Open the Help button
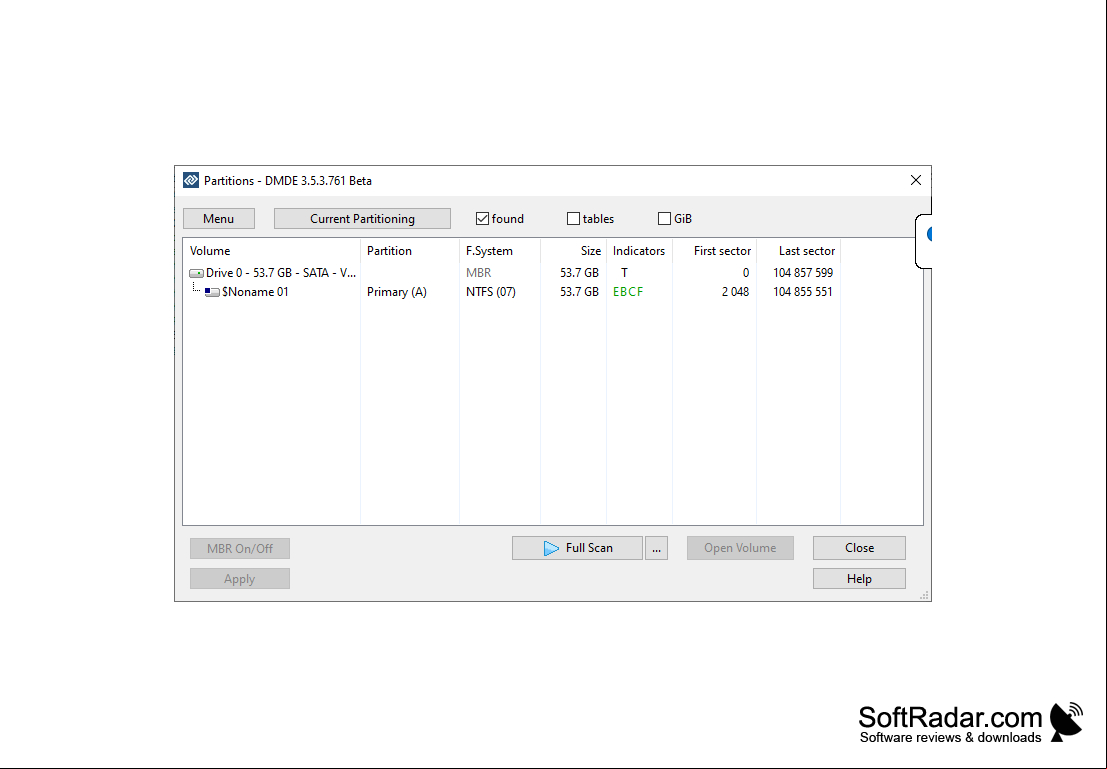 pos(859,579)
